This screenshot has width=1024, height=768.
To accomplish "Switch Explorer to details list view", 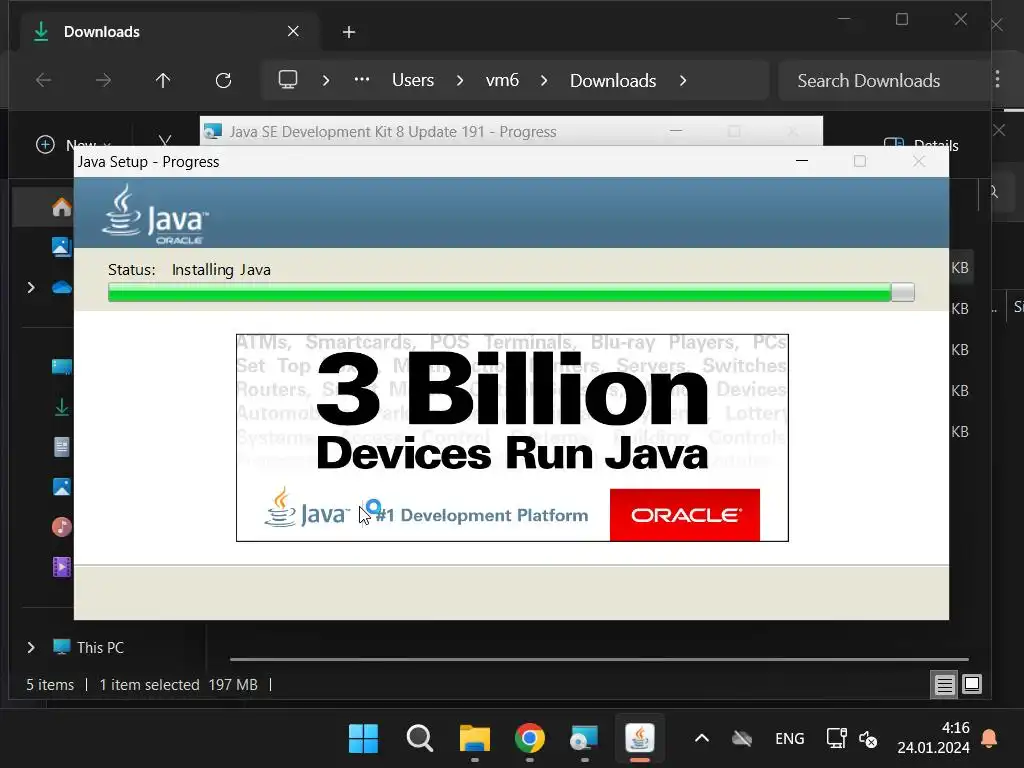I will pos(944,684).
